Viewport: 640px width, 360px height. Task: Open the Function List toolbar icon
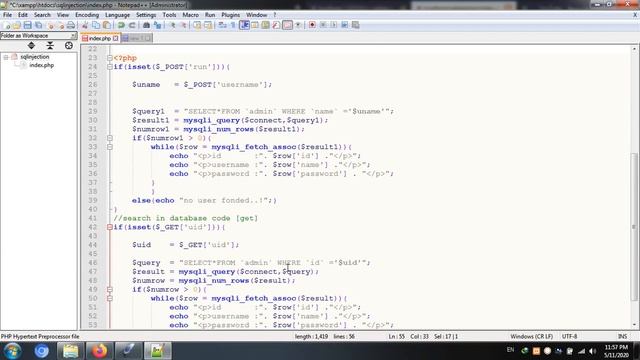pos(276,25)
